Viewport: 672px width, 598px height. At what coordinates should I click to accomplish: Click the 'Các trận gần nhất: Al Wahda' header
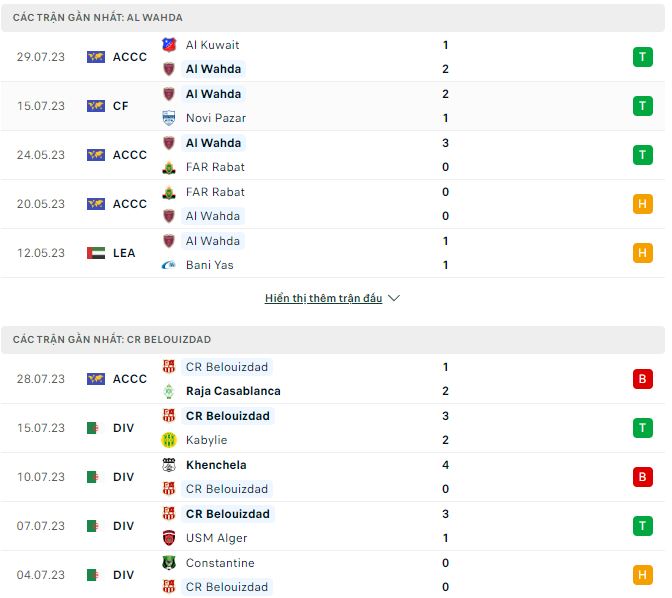[98, 18]
